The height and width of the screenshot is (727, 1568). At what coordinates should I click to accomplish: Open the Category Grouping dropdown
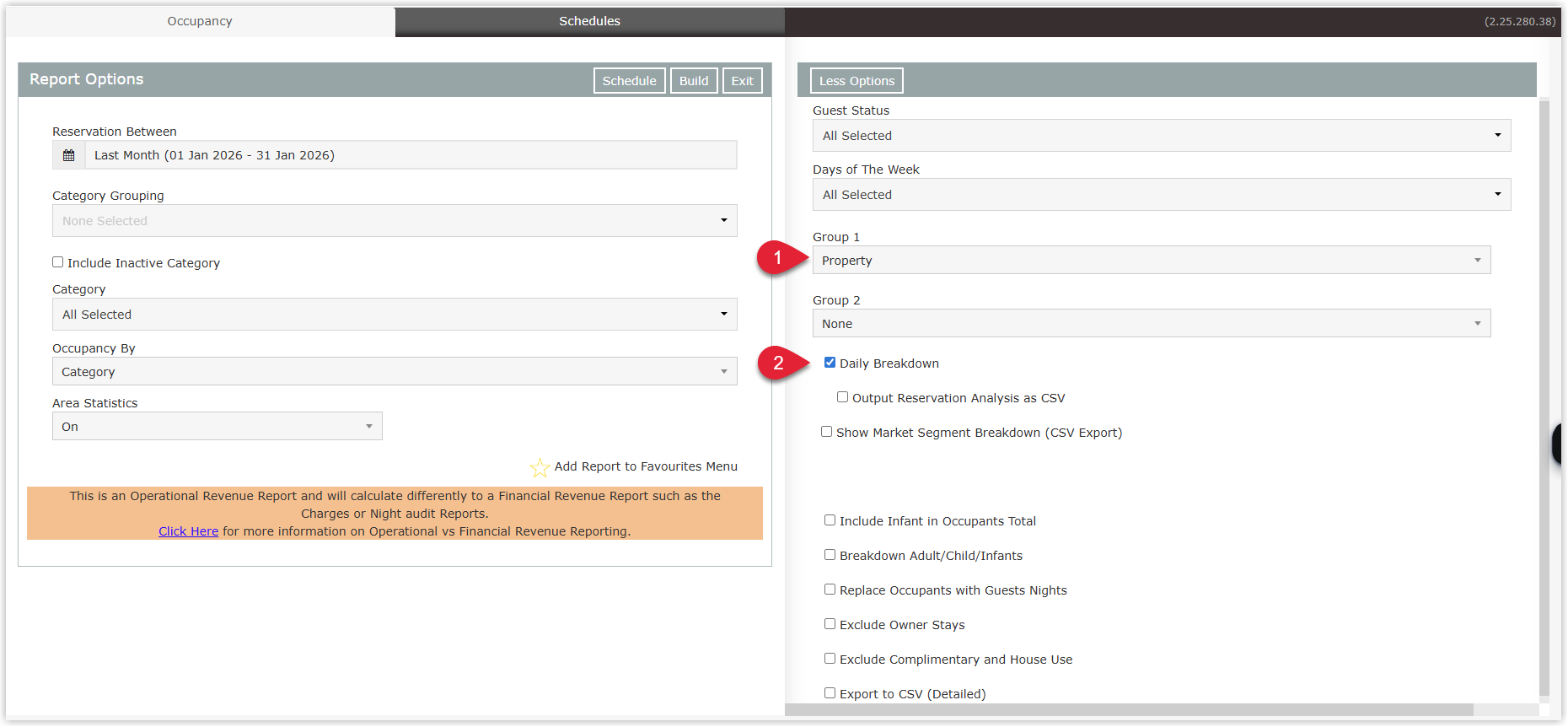[x=395, y=221]
